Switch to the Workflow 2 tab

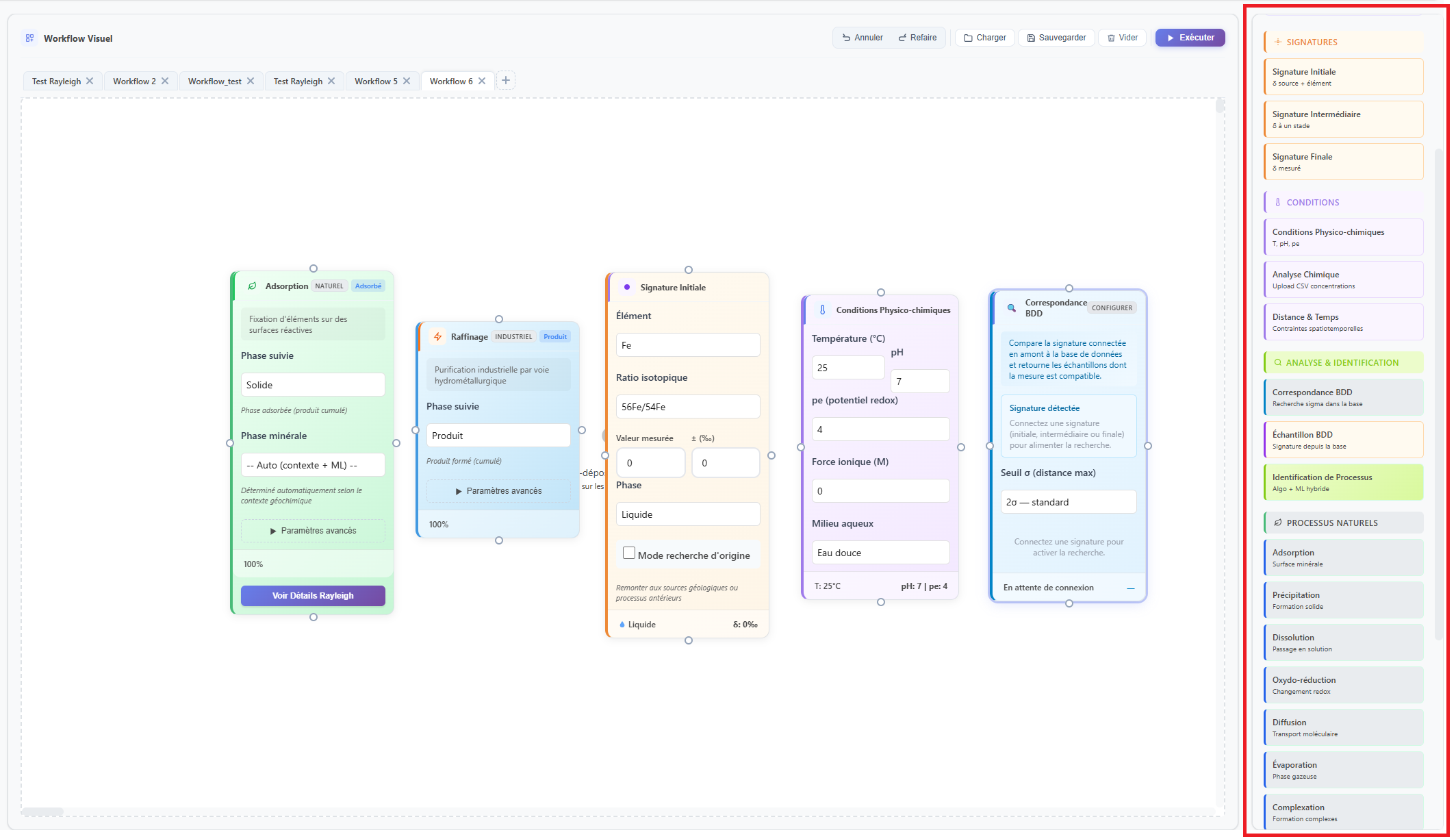pos(134,82)
